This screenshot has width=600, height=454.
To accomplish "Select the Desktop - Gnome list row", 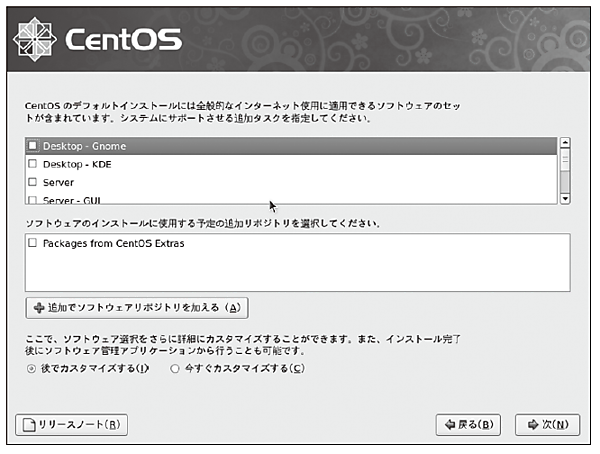I will (290, 146).
